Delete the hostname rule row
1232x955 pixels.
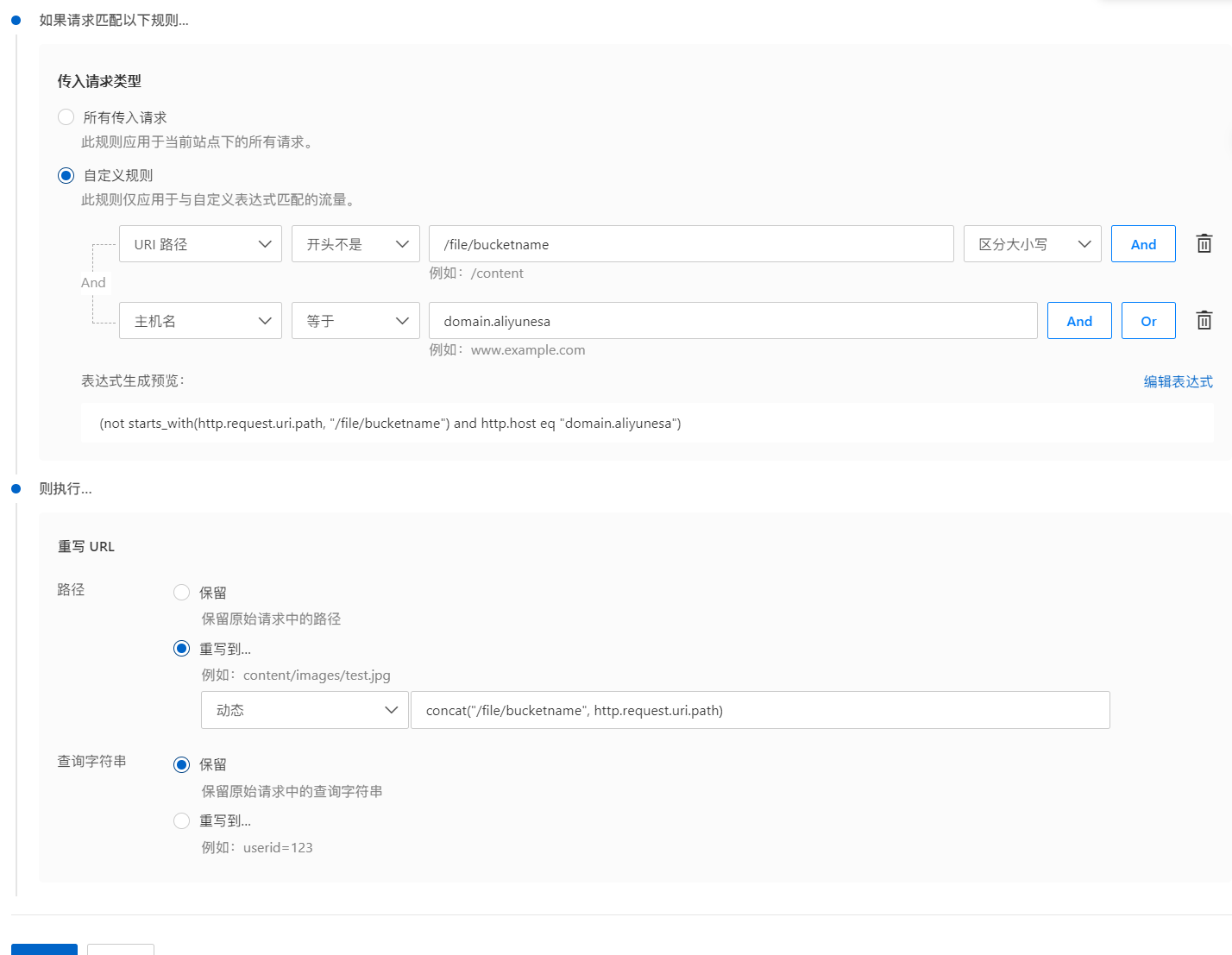click(1204, 320)
